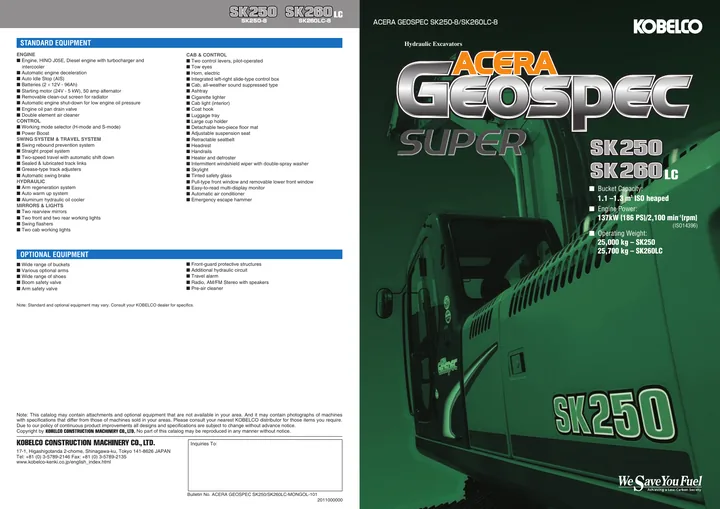
Task: Click 'Aluminum hydraulic oil cooler' item
Action: [53, 200]
